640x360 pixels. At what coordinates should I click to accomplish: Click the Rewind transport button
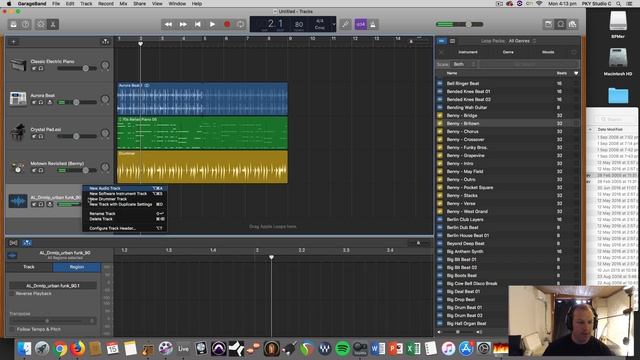point(168,24)
